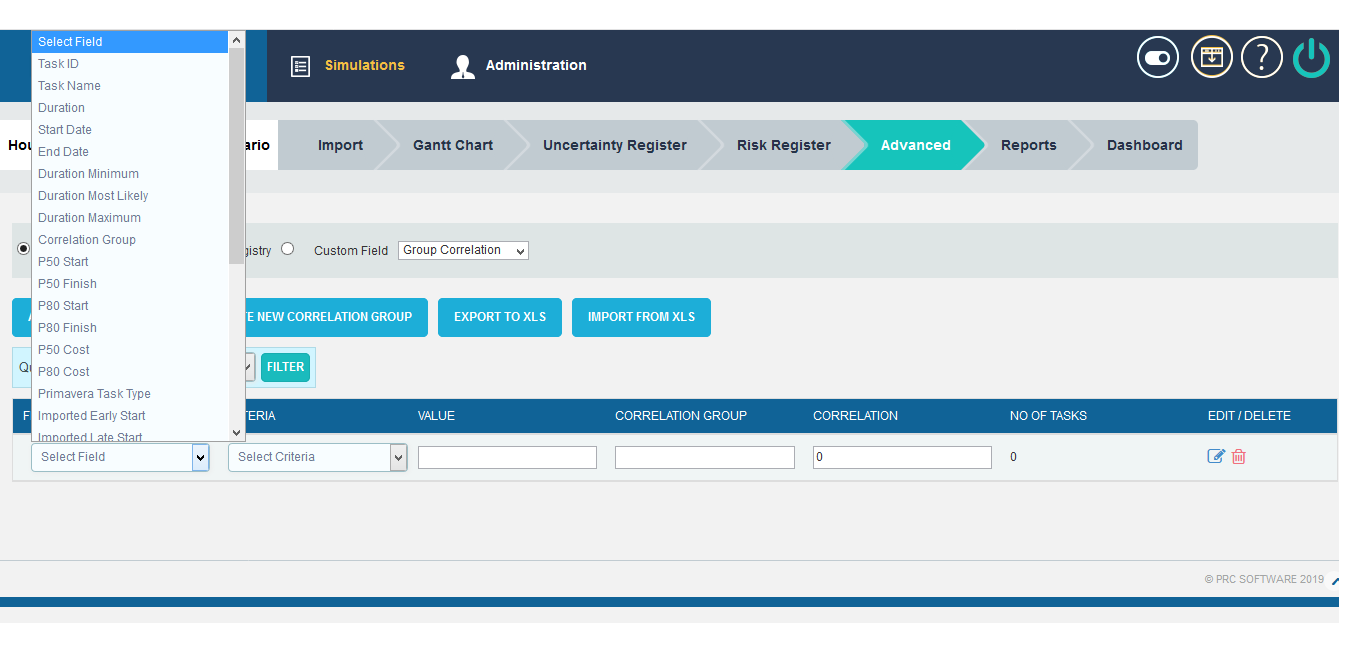Click the Administration person icon
Screen dimensions: 1360x658
tap(462, 65)
